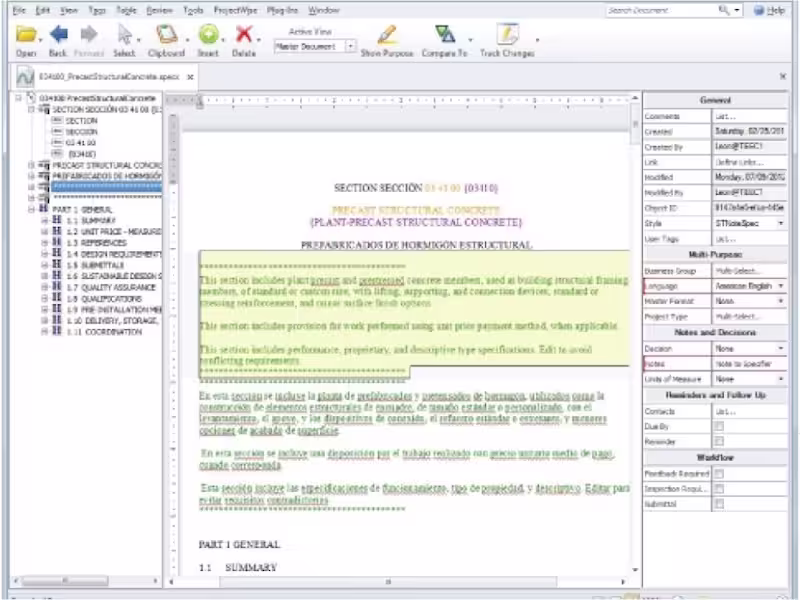
Task: Click the document tab file icon
Action: point(25,77)
